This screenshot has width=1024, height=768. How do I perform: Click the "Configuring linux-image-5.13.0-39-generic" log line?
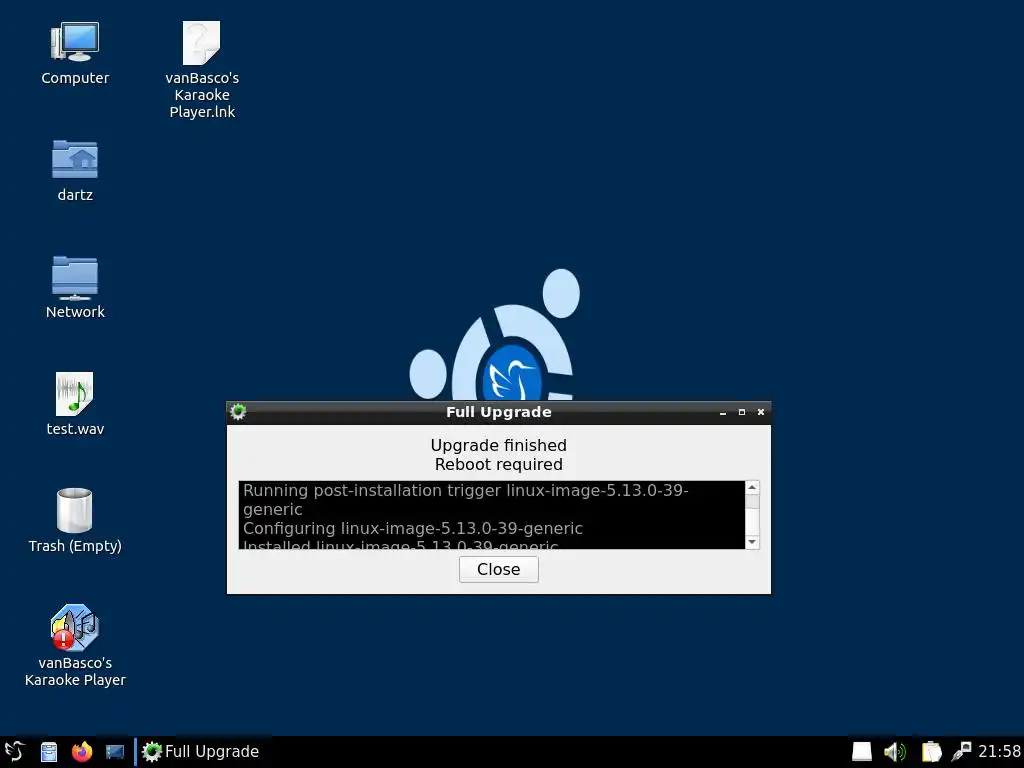[413, 528]
